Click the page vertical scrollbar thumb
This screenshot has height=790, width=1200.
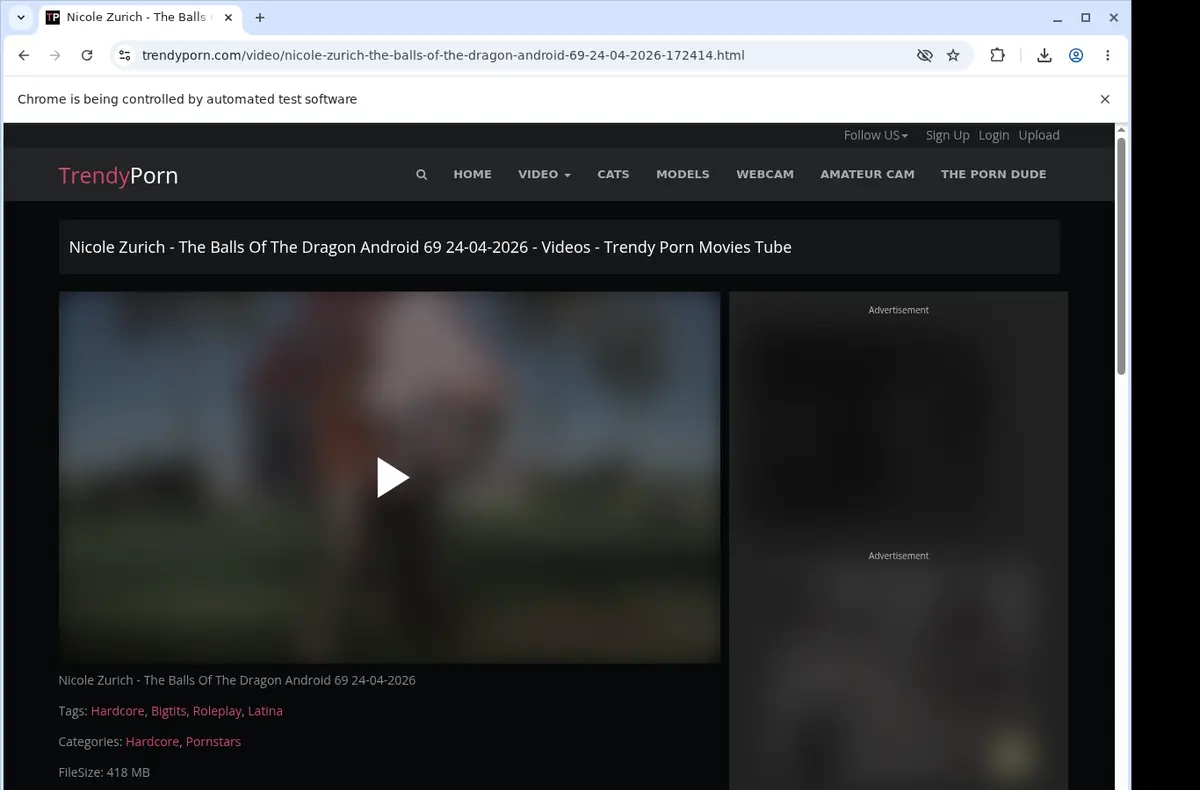click(1121, 256)
